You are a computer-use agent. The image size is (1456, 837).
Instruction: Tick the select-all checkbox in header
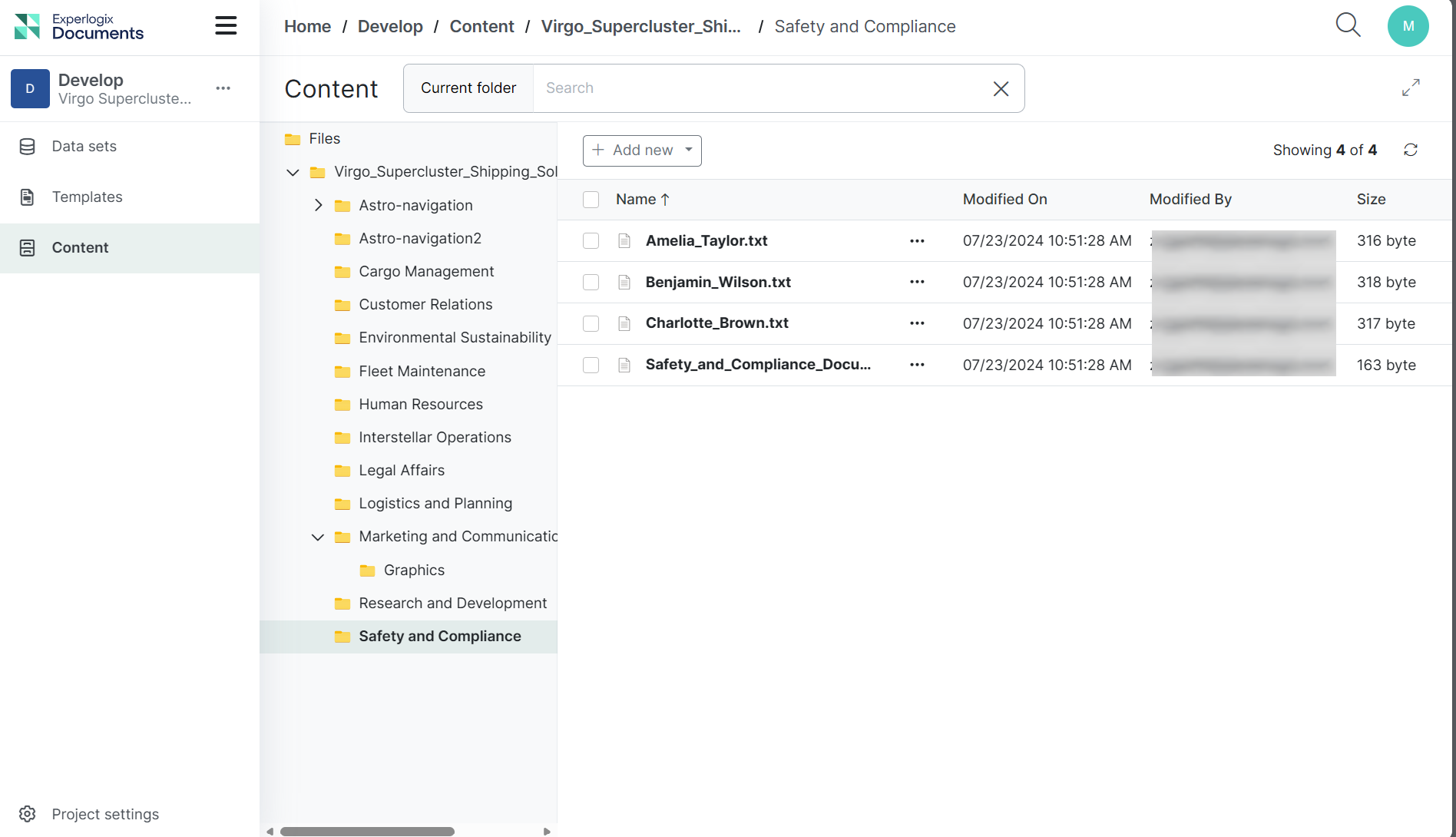point(591,200)
